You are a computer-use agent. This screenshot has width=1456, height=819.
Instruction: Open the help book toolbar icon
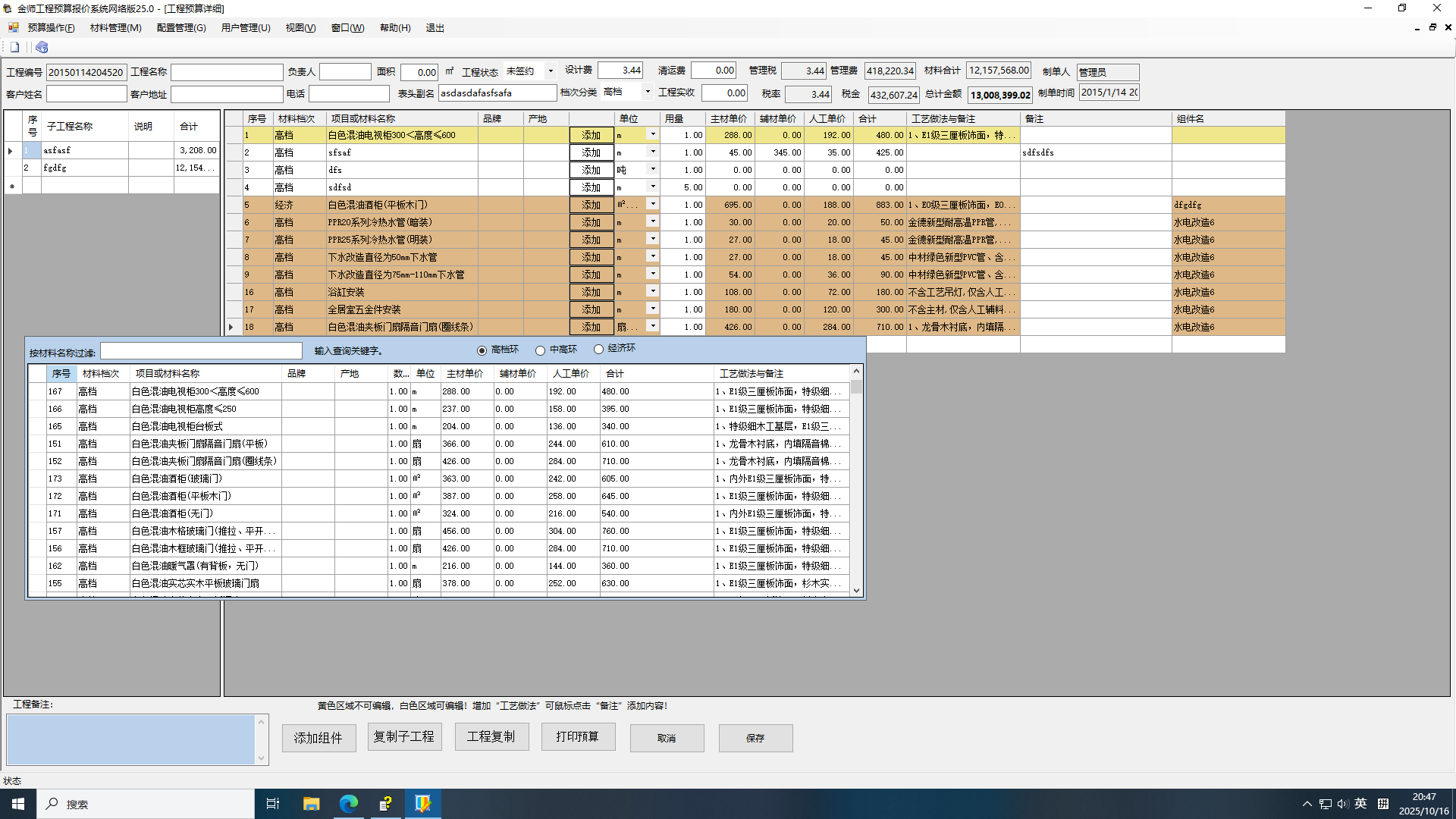click(x=42, y=47)
